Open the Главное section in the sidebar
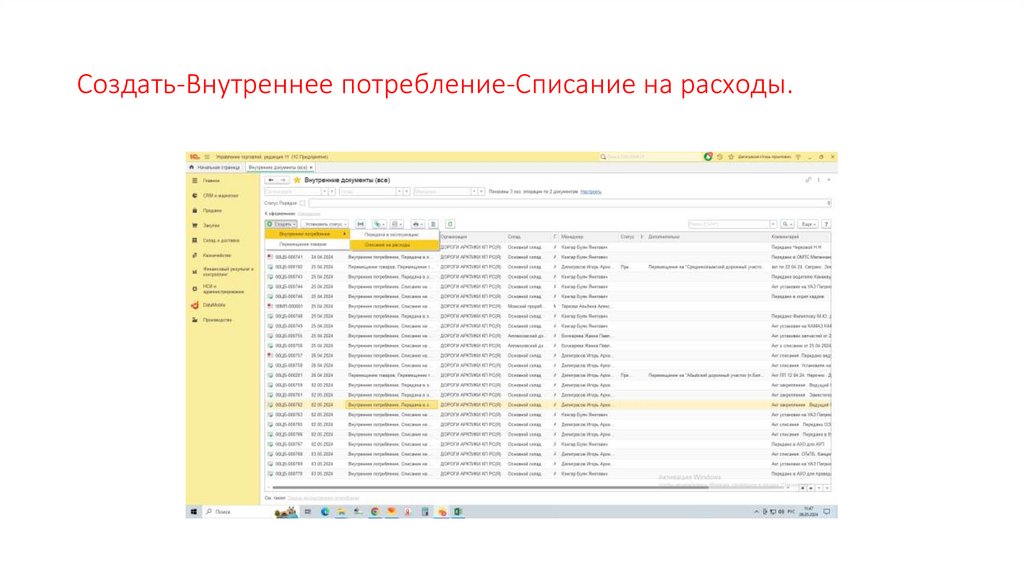Screen dimensions: 1024x574 (211, 180)
